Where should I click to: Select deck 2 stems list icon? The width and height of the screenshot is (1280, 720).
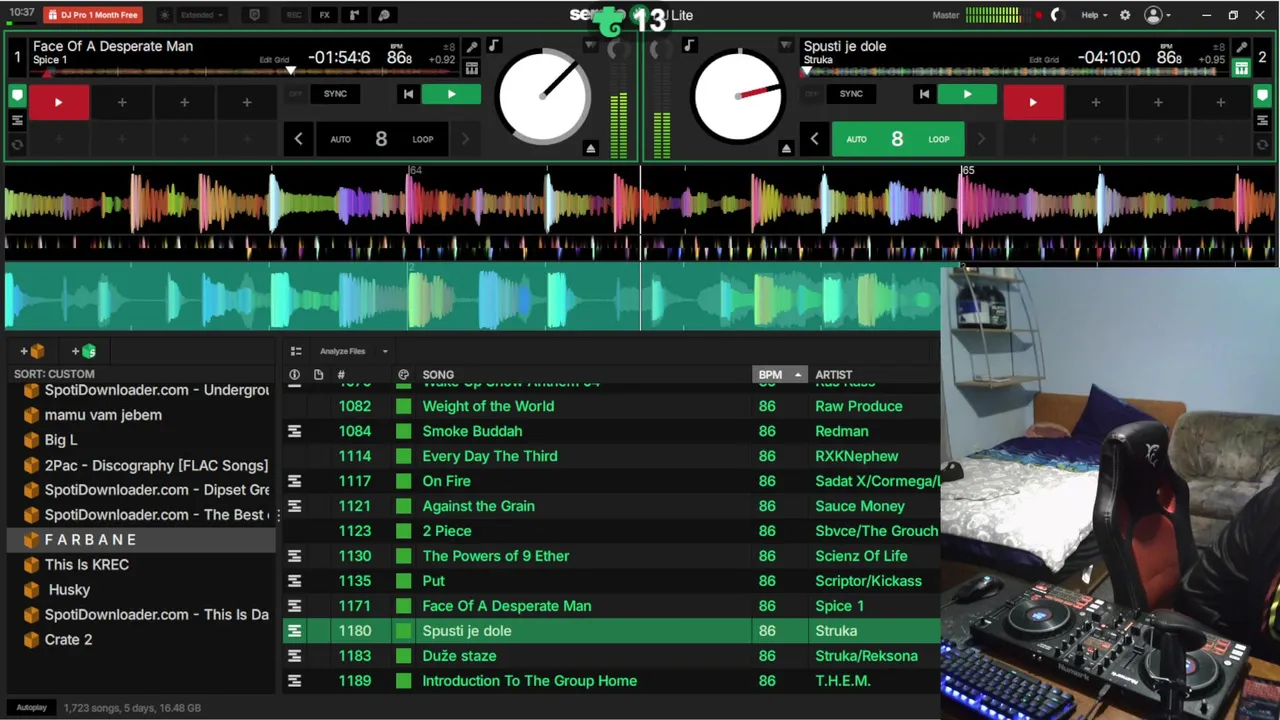[x=1262, y=121]
